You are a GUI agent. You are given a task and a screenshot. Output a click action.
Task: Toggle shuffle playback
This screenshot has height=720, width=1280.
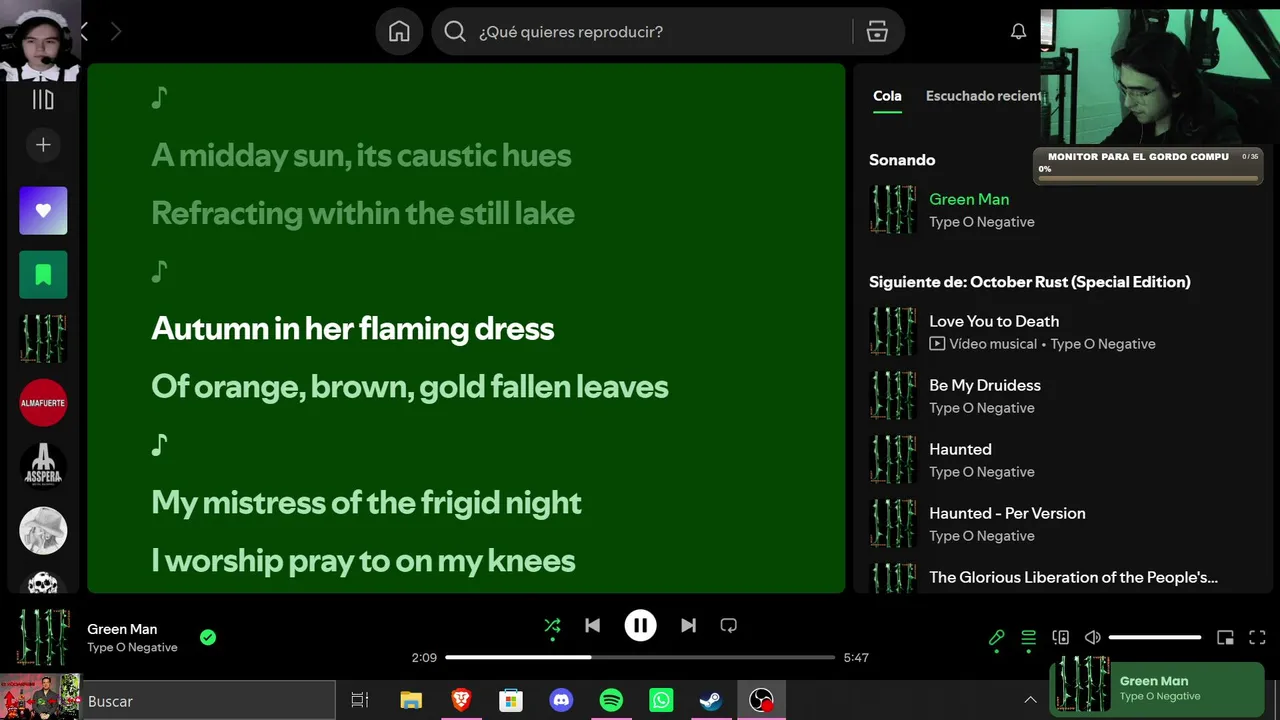point(552,626)
